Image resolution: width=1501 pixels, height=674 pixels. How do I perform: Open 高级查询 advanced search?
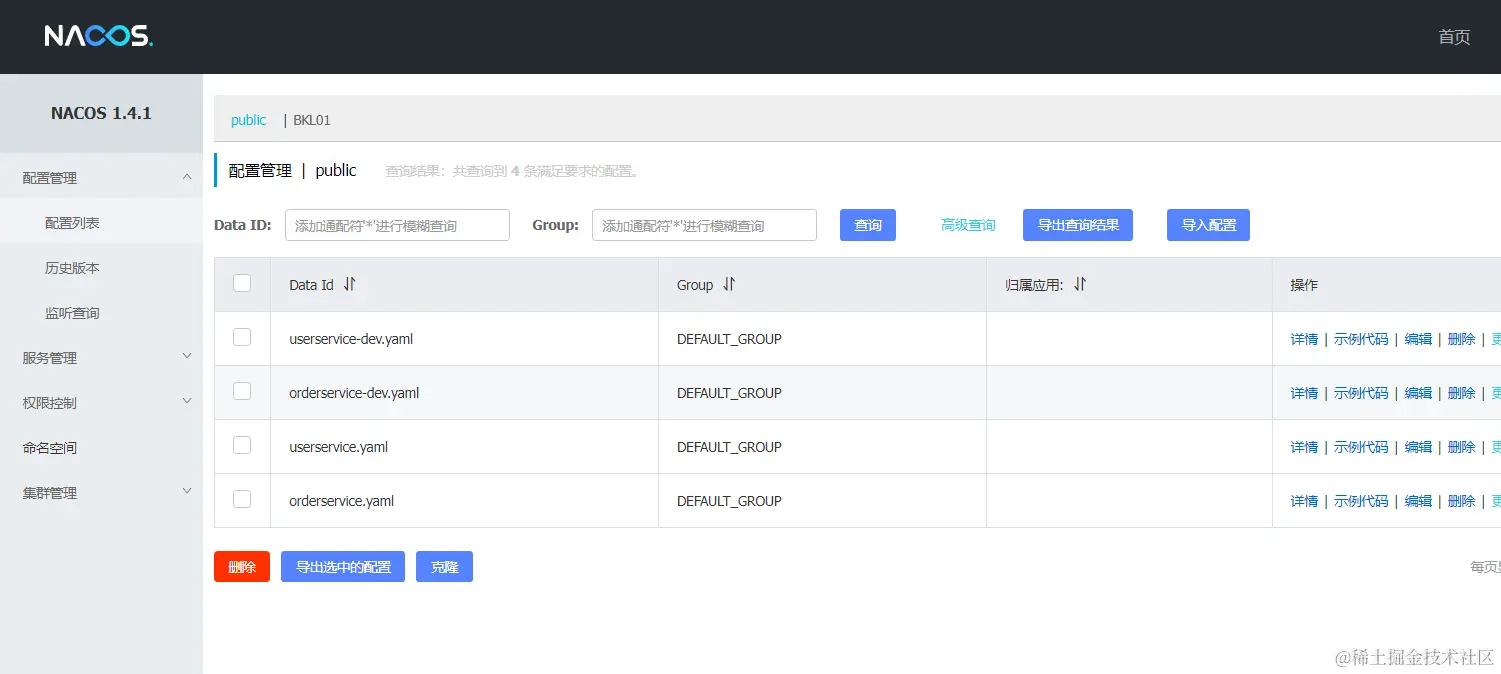(x=968, y=225)
